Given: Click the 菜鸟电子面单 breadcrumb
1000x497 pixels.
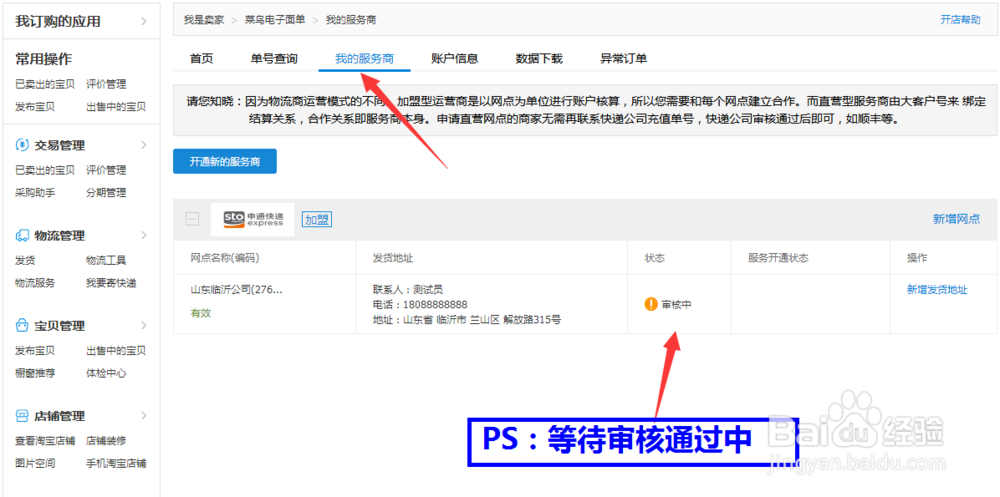Looking at the screenshot, I should click(275, 20).
